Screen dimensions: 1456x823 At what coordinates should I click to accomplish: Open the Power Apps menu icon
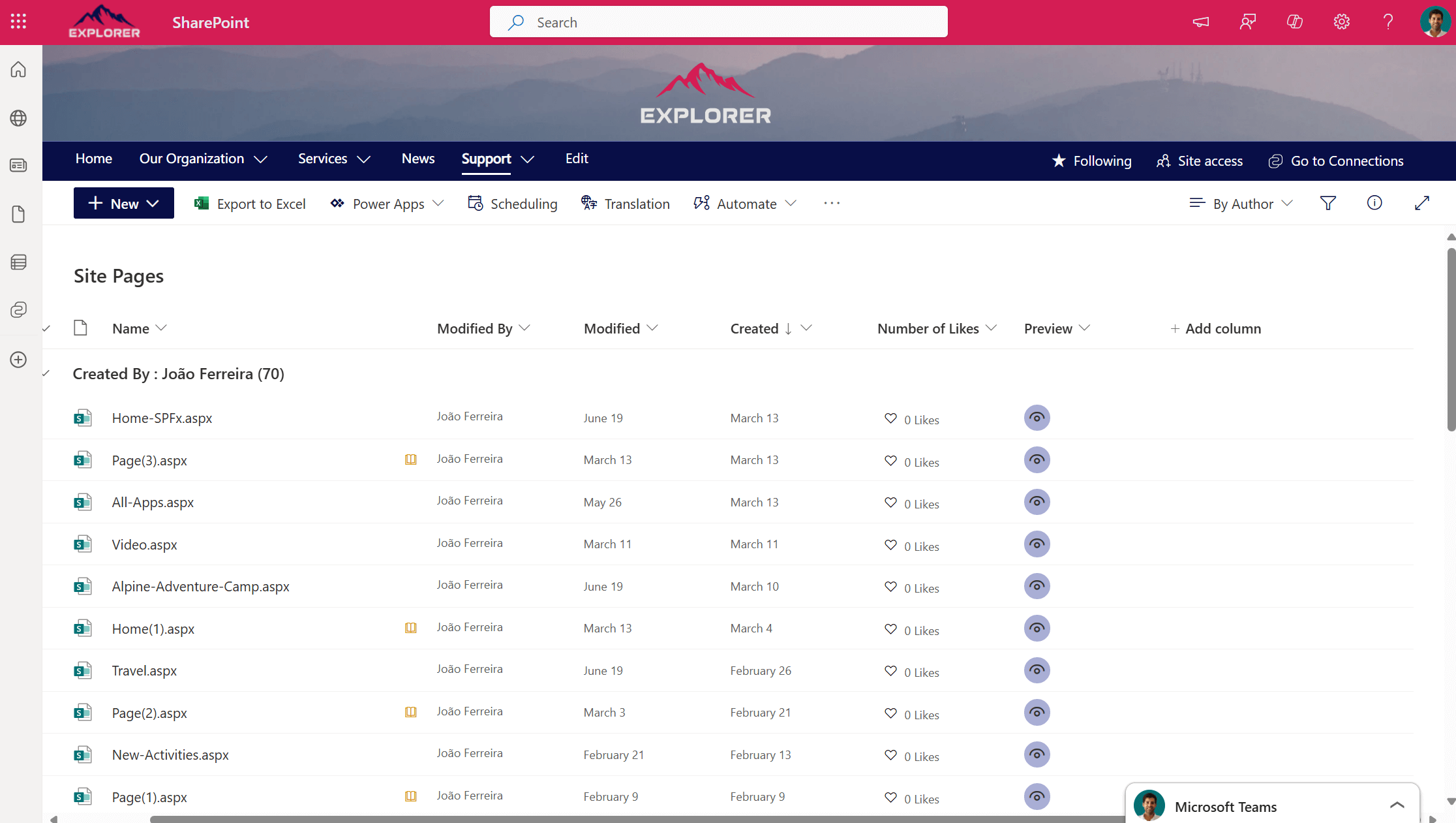[x=337, y=203]
